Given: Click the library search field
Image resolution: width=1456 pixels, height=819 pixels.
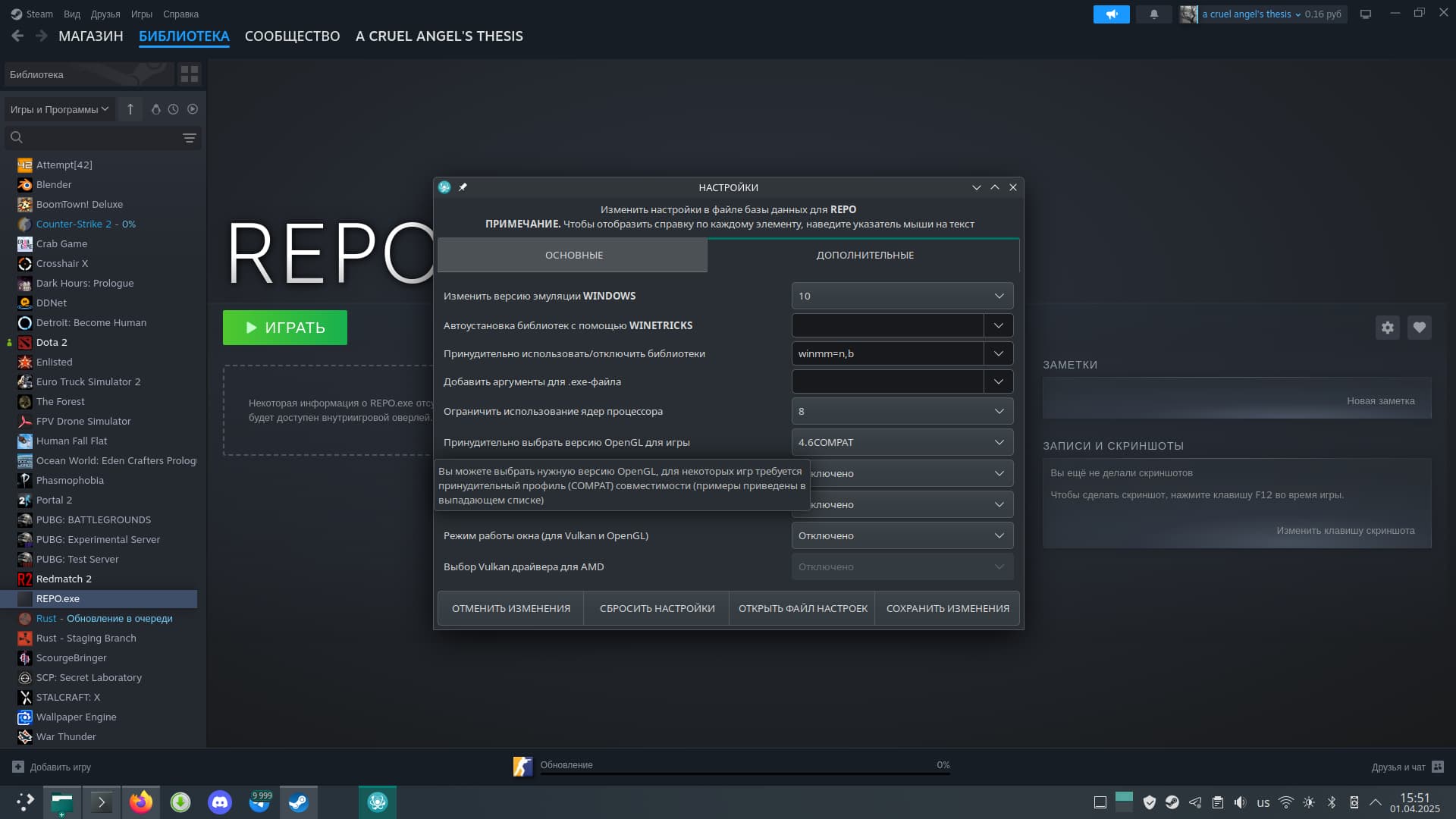Looking at the screenshot, I should 102,138.
